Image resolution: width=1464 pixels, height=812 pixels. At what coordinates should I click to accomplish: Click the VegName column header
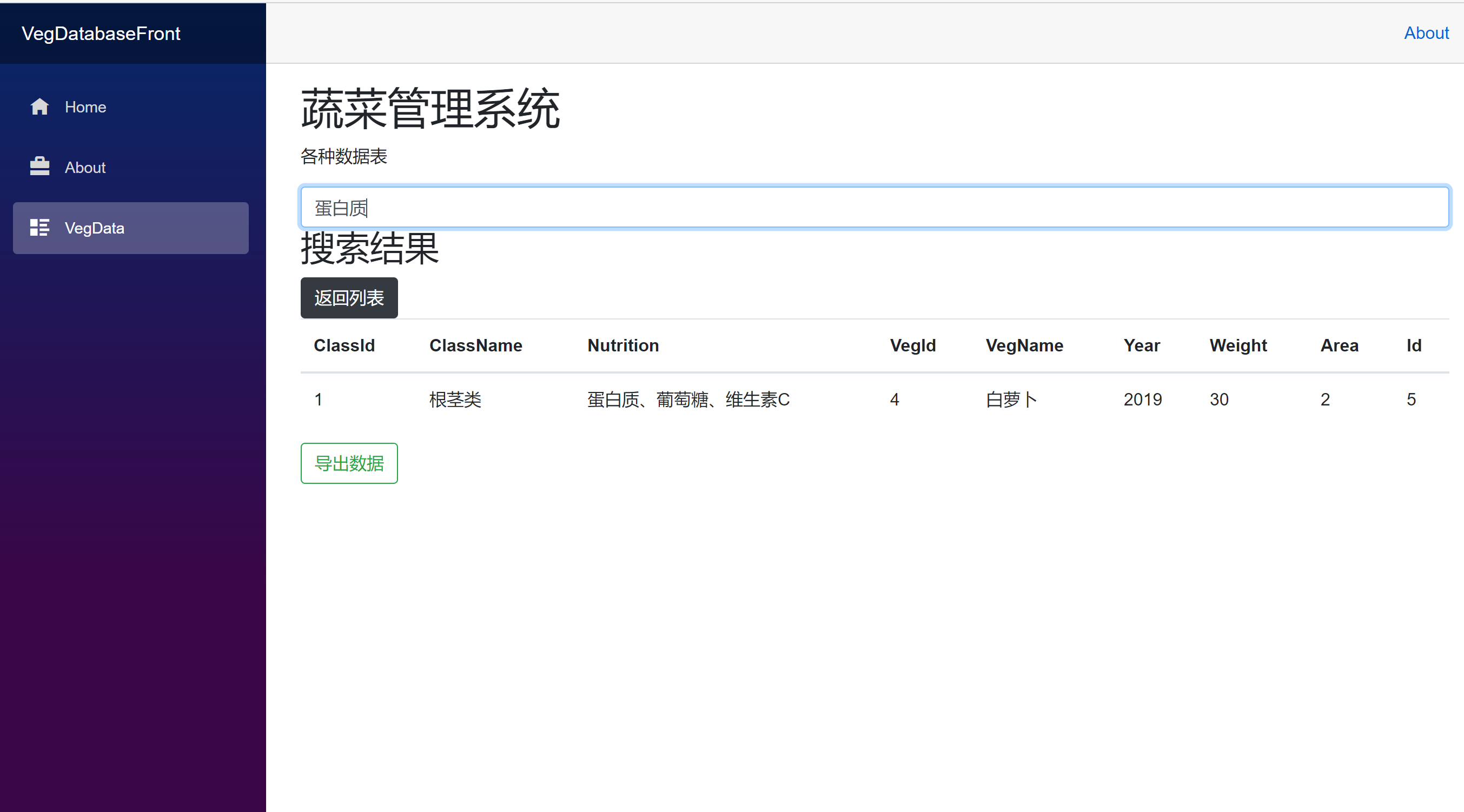(x=1024, y=345)
